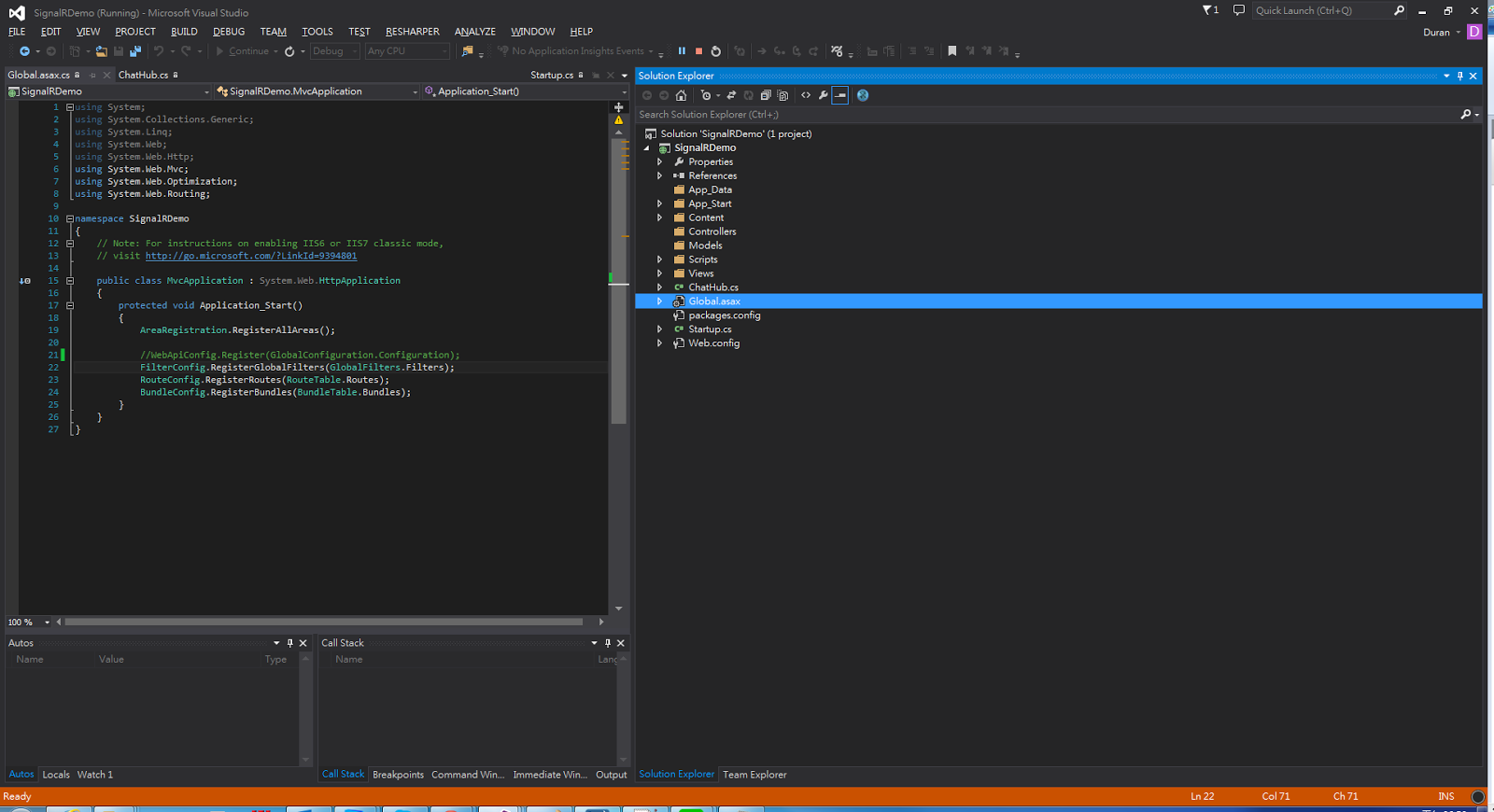Toggle Preview Selected Items button
This screenshot has height=812, width=1494.
840,95
